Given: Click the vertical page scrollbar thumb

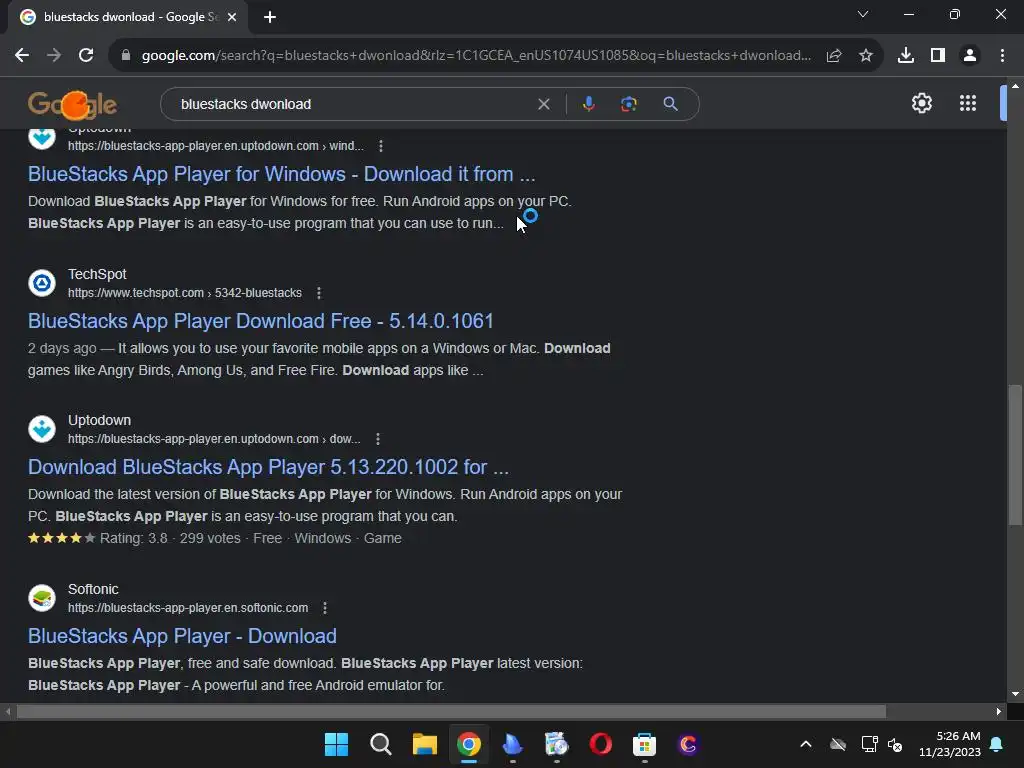Looking at the screenshot, I should click(x=1015, y=455).
